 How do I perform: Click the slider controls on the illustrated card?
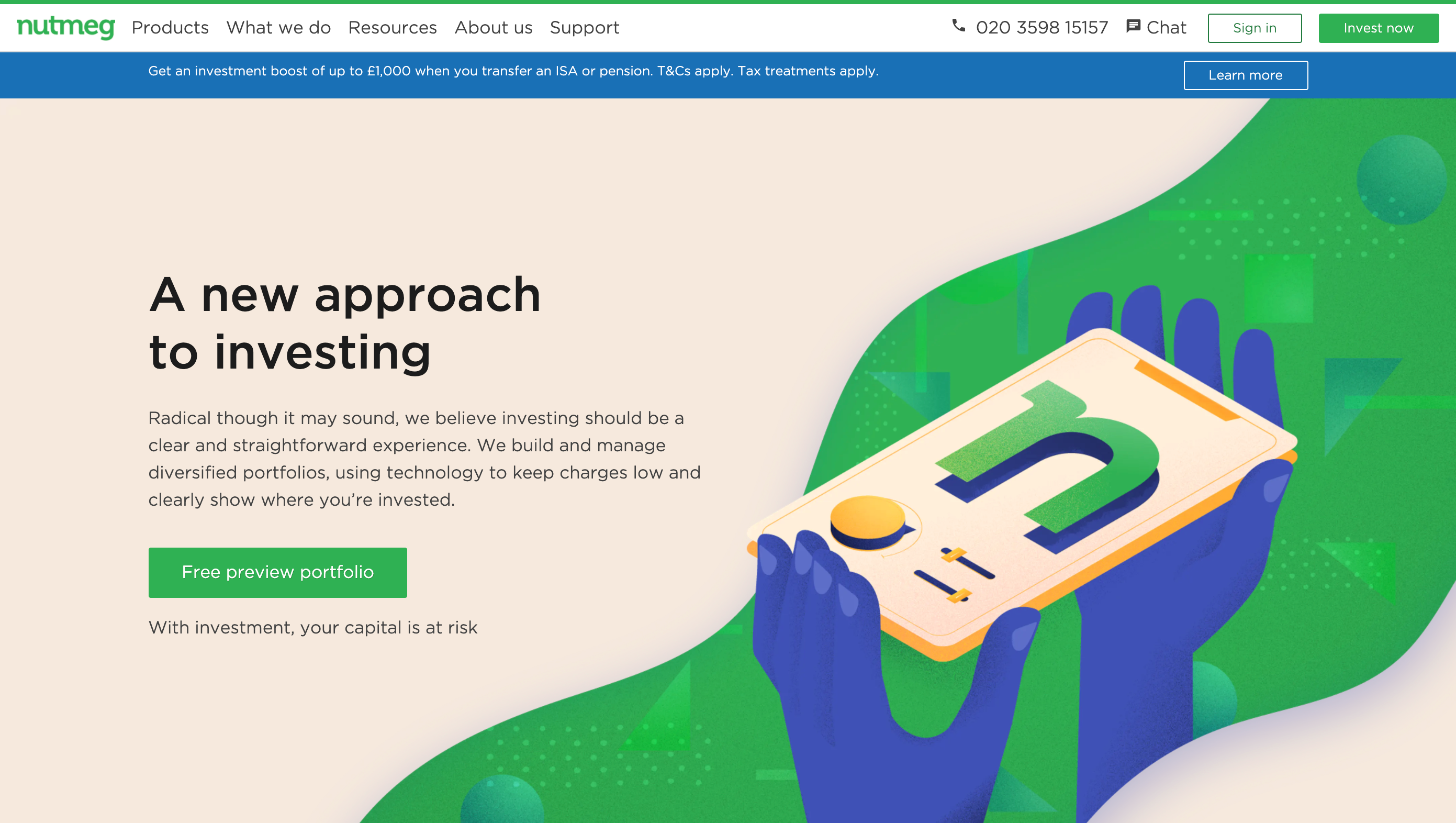click(x=955, y=574)
